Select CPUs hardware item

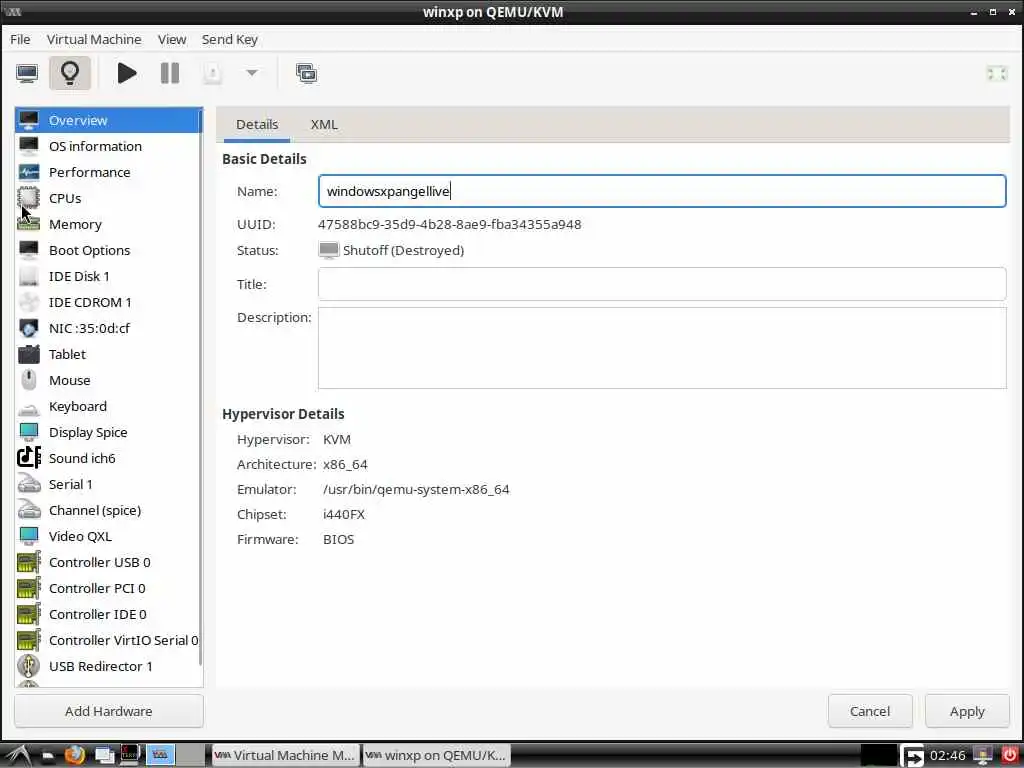pos(108,199)
